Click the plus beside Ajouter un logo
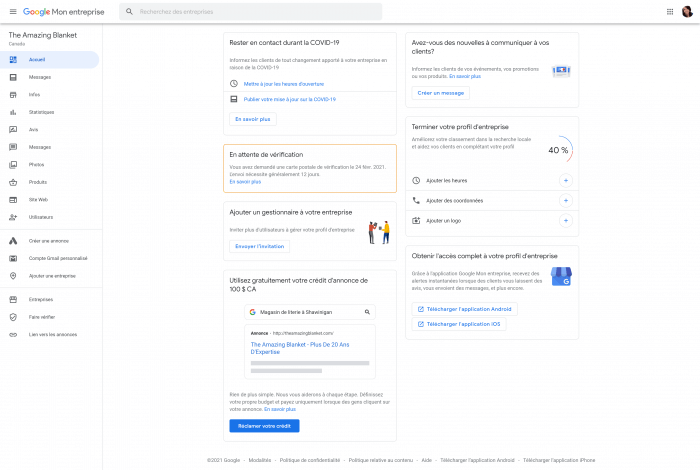Screen dimensions: 700x470 tap(566, 220)
